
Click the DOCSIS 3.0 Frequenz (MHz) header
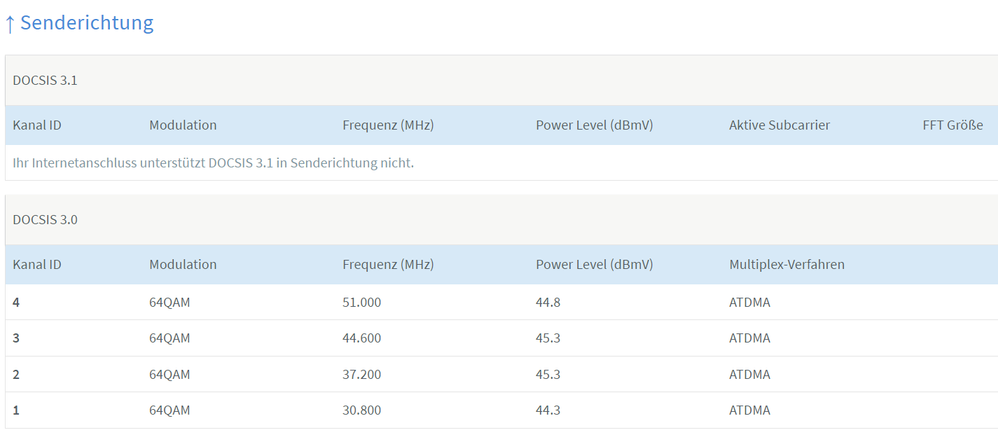(x=388, y=264)
